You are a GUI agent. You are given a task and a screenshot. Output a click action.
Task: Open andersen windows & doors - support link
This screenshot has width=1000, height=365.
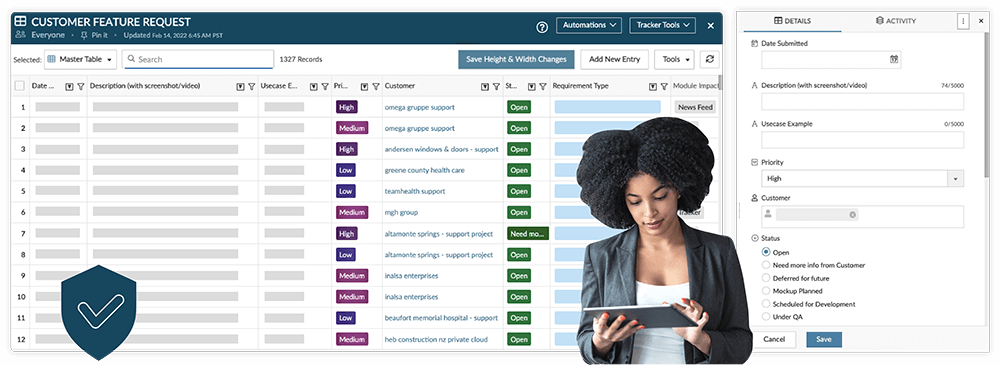coord(441,149)
